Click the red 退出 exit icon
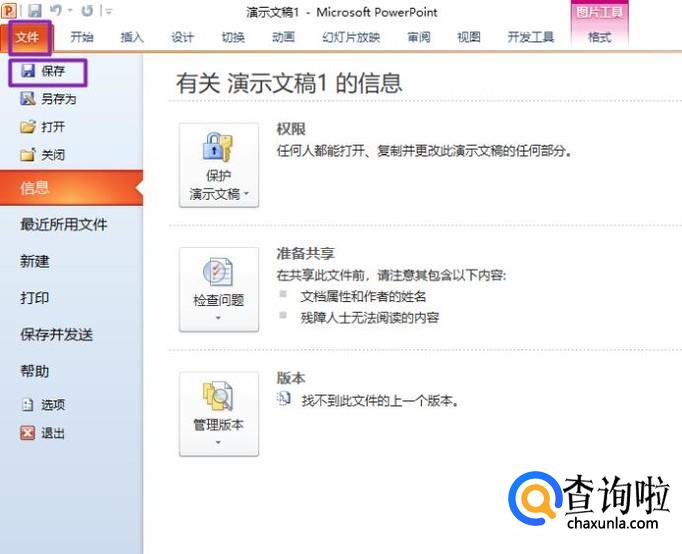Screen dimensions: 682x554 point(27,433)
